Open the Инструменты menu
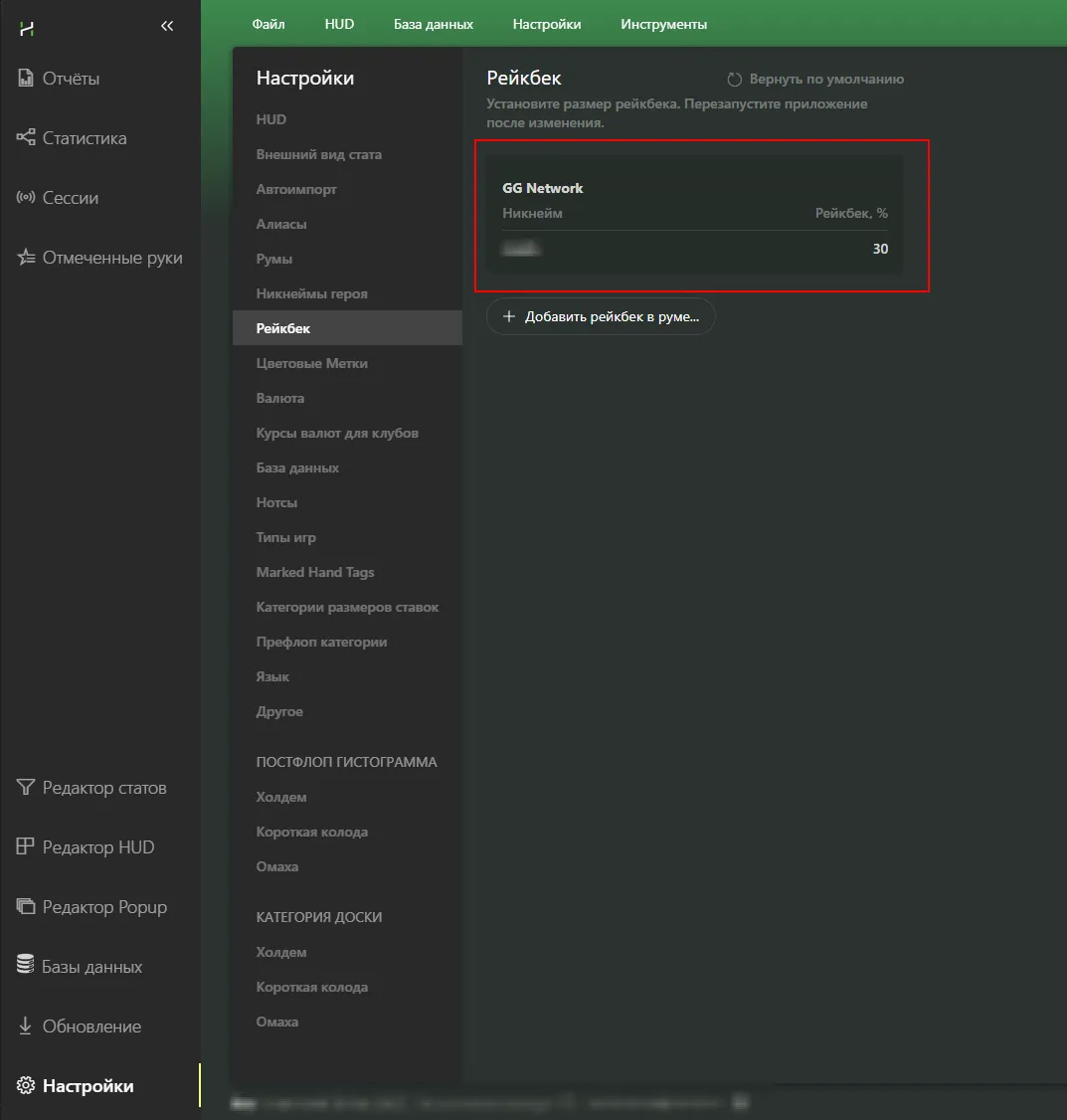 pyautogui.click(x=663, y=24)
